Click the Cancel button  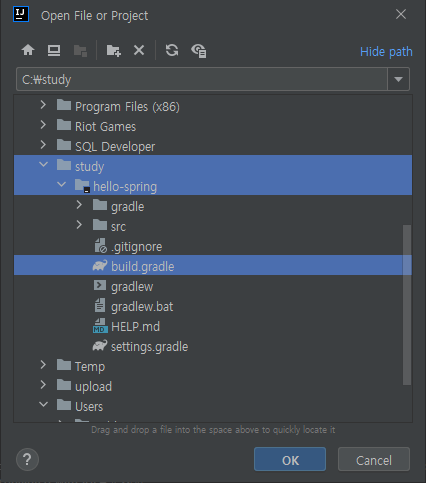point(374,459)
